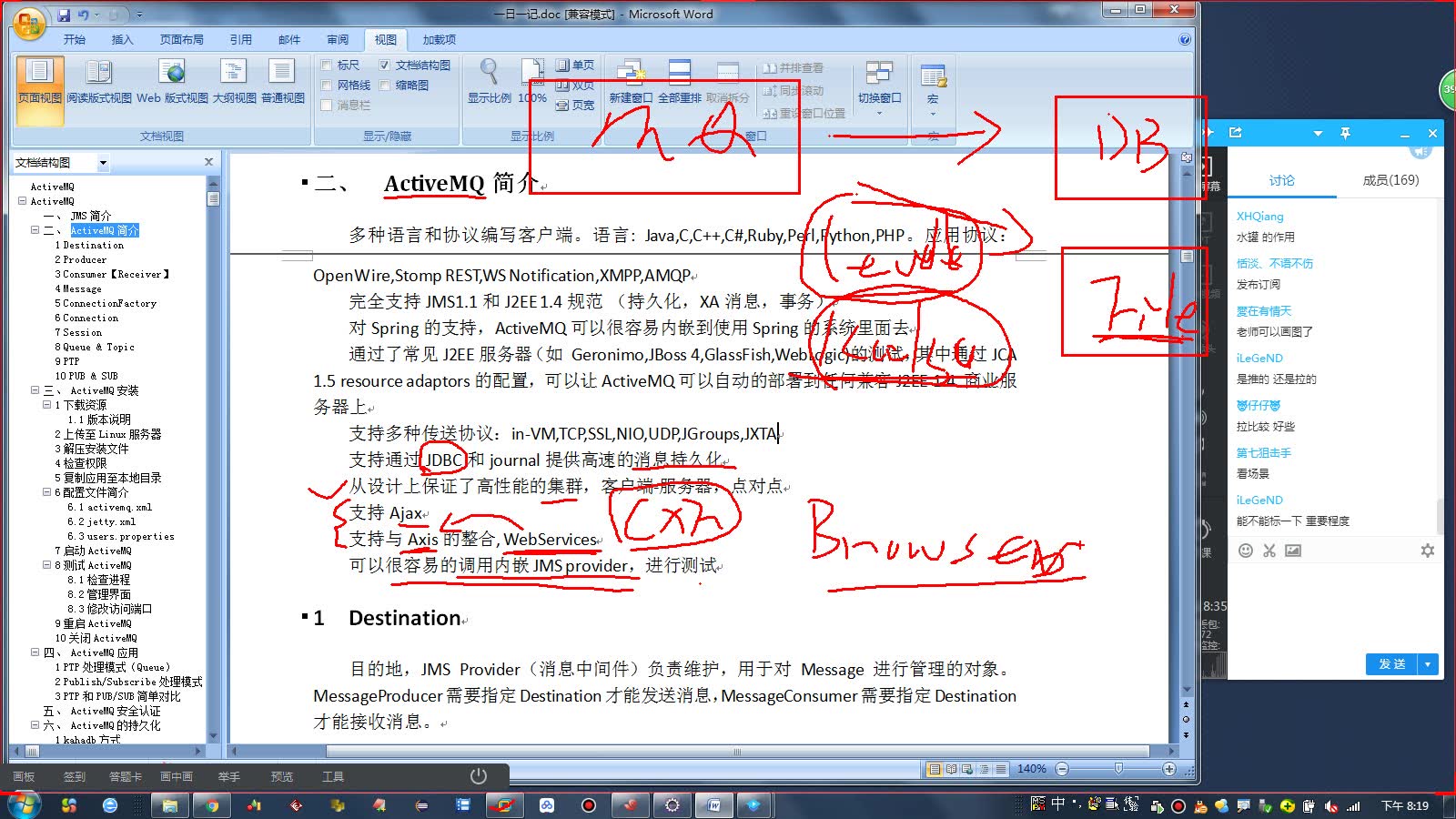Go to 8 Queue & Topic outline entry

[x=95, y=347]
